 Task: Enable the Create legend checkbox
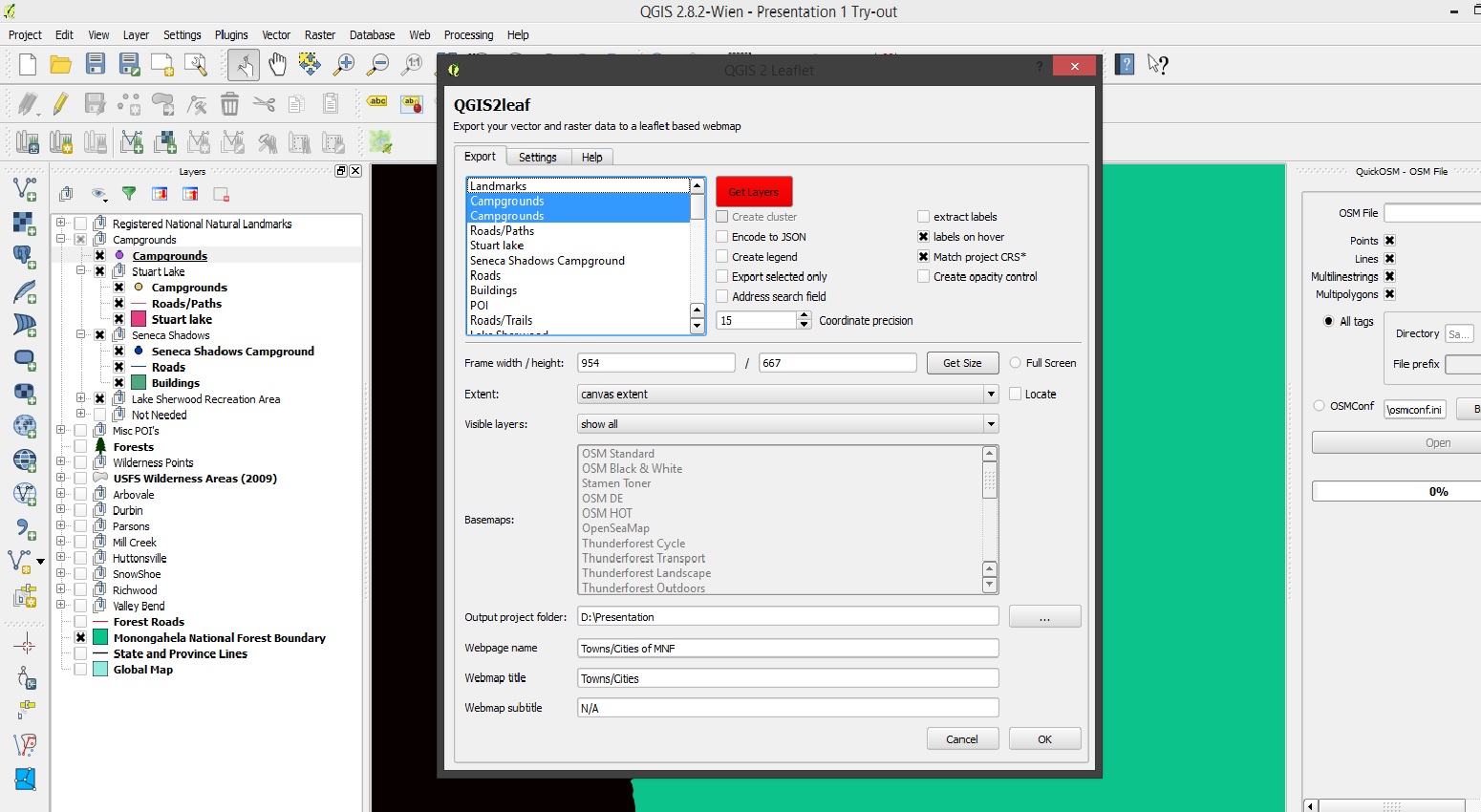point(722,257)
